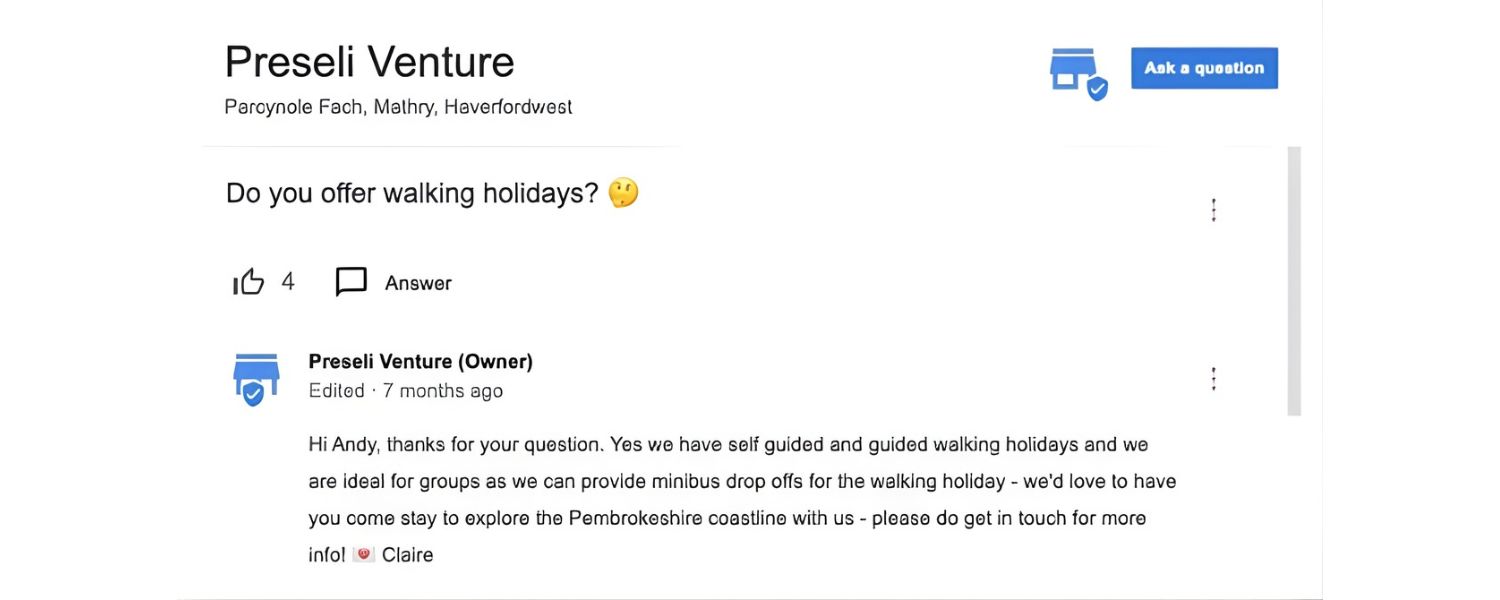Toggle a like on the walking holidays question
The height and width of the screenshot is (600, 1500).
[248, 281]
